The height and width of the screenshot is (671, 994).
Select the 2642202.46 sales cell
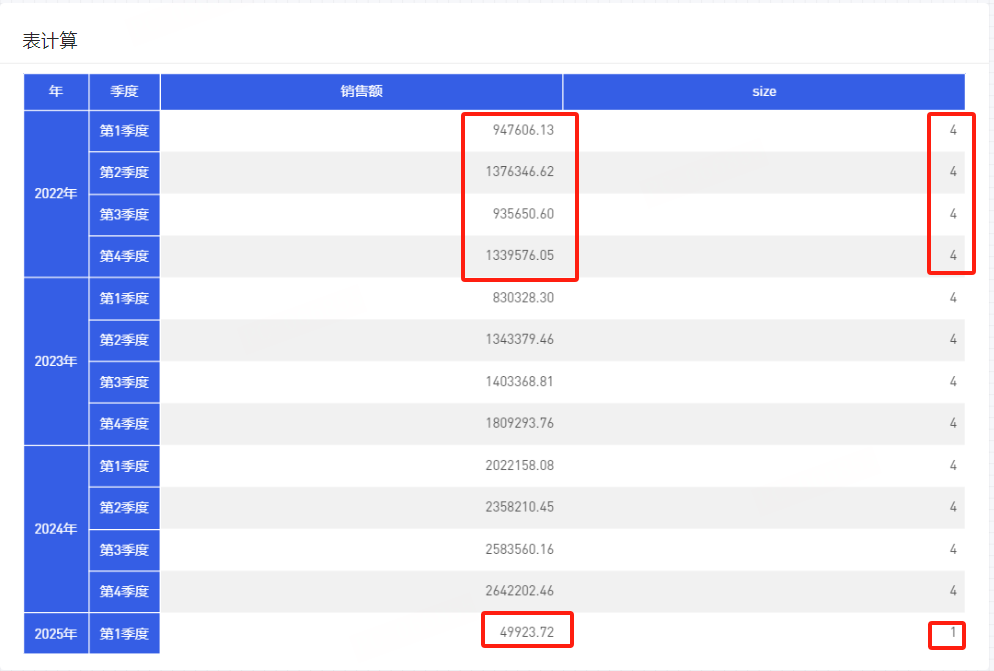coord(518,591)
